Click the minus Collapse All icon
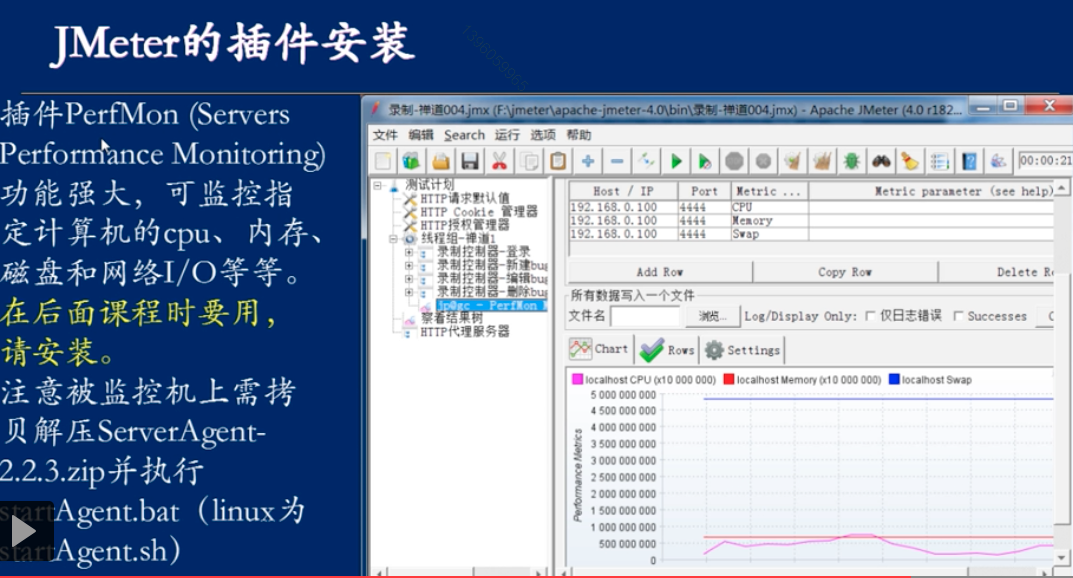The height and width of the screenshot is (578, 1073). [x=617, y=161]
